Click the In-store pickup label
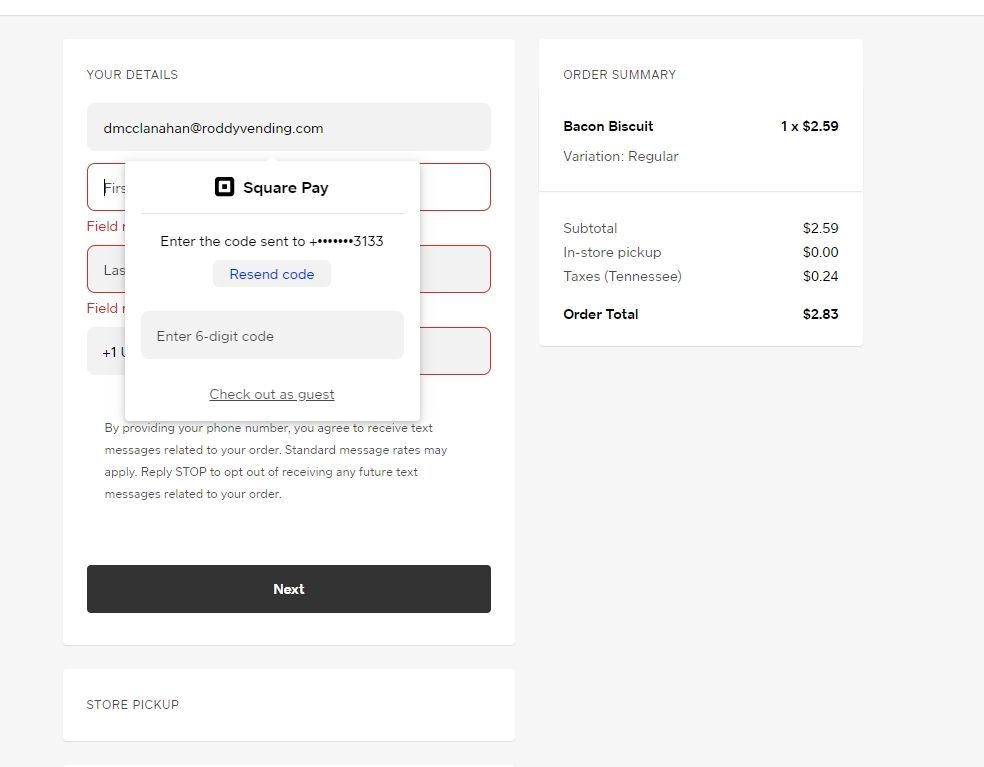The height and width of the screenshot is (767, 984). tap(612, 252)
